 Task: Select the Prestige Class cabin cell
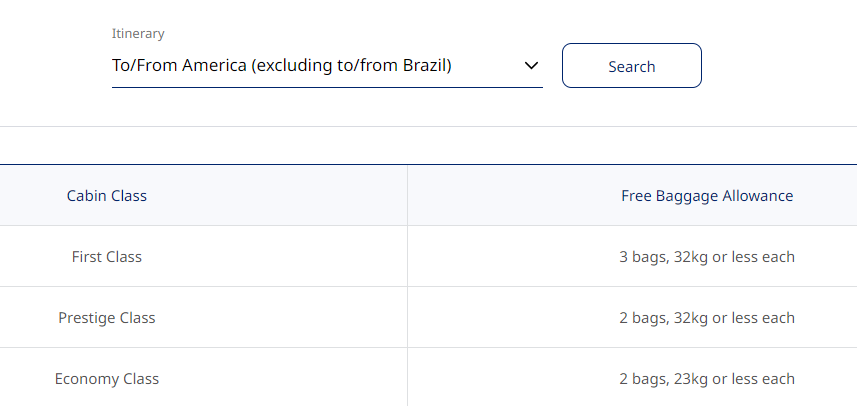(x=107, y=318)
